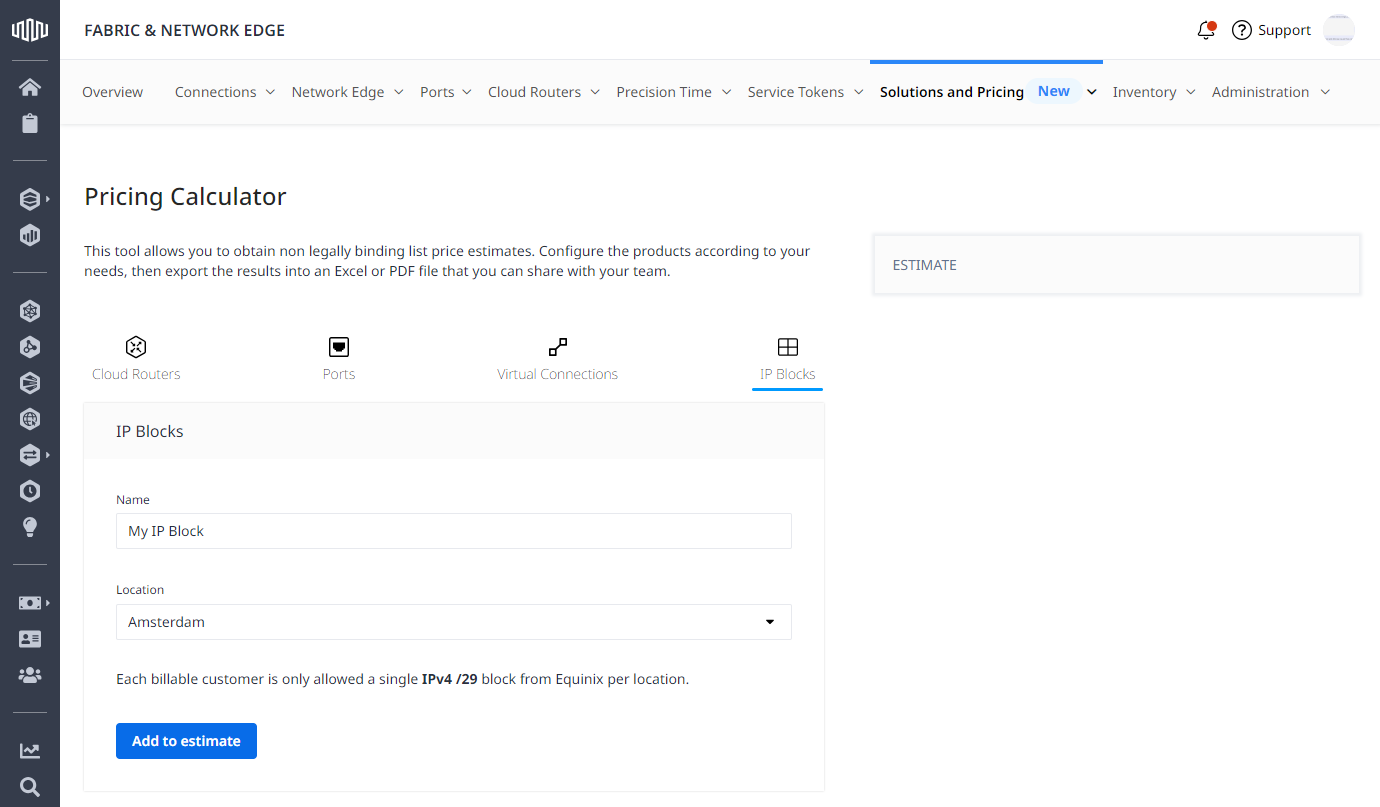Select the Ports calculator tab label
The width and height of the screenshot is (1380, 807).
pyautogui.click(x=339, y=374)
